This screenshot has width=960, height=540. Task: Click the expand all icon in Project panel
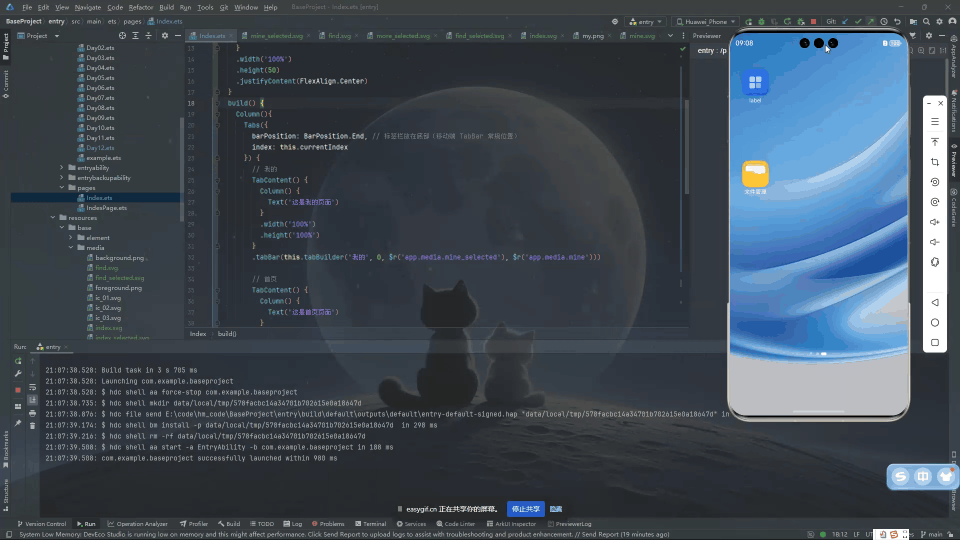(x=135, y=36)
